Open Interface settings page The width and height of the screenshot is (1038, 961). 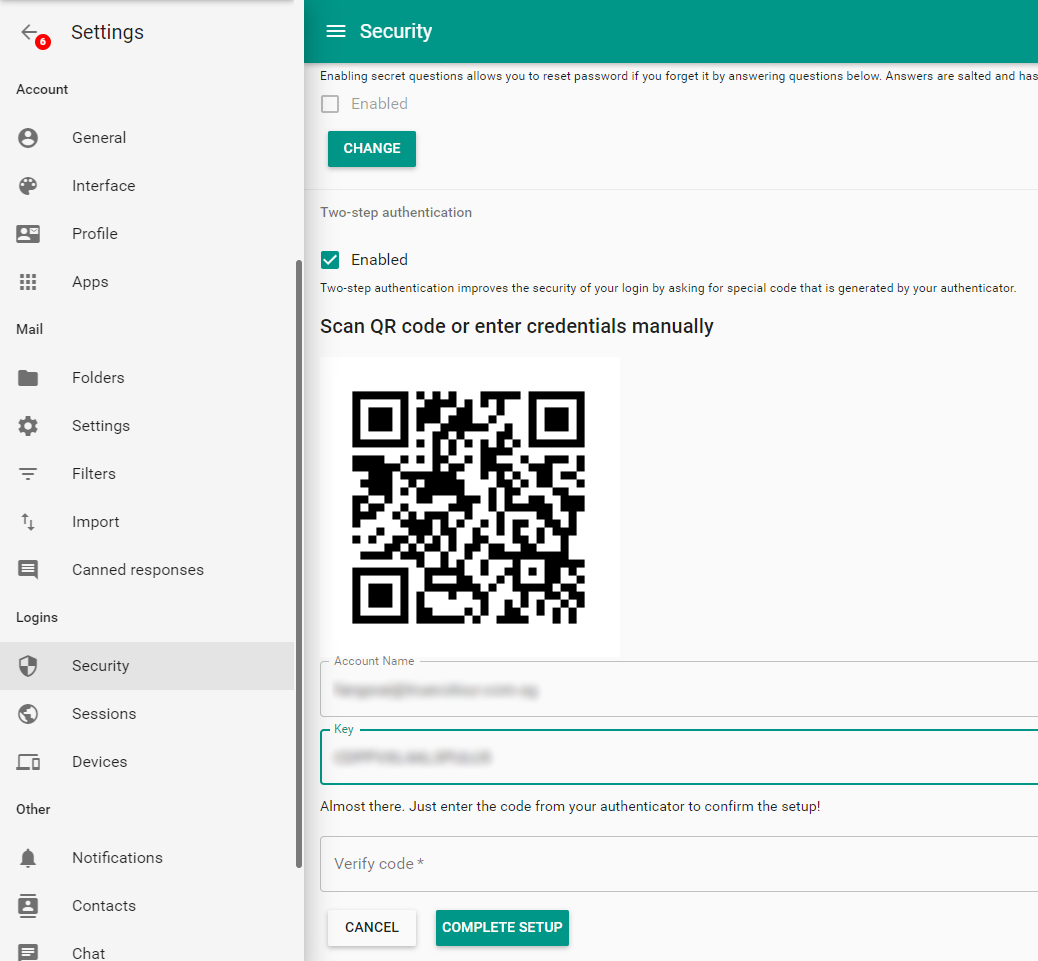147,186
